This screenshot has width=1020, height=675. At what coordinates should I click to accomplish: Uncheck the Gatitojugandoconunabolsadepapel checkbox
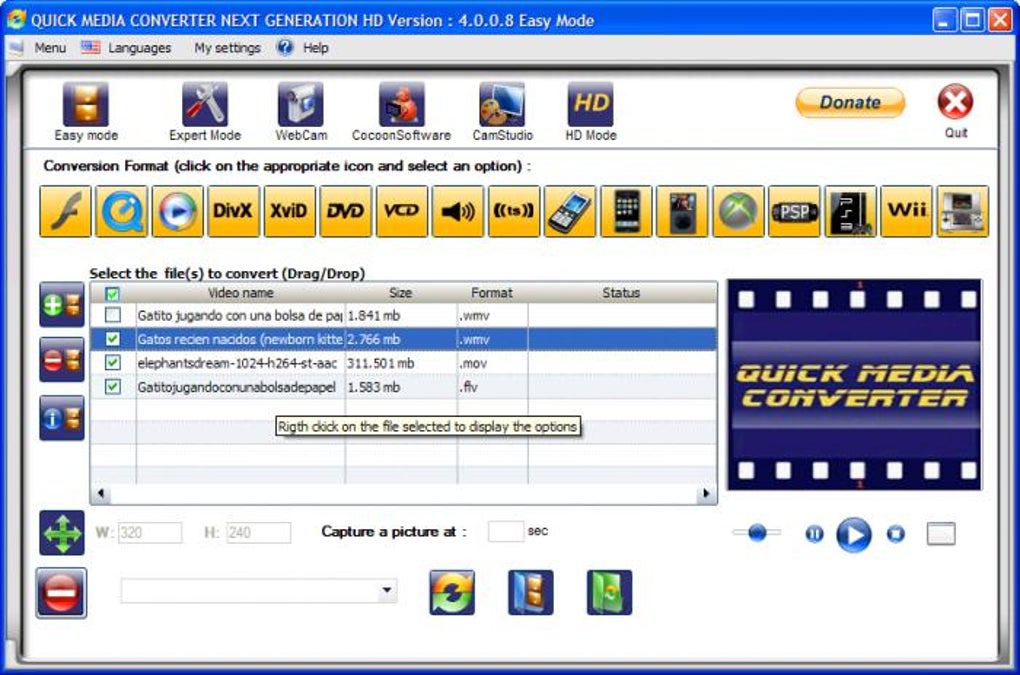[113, 387]
